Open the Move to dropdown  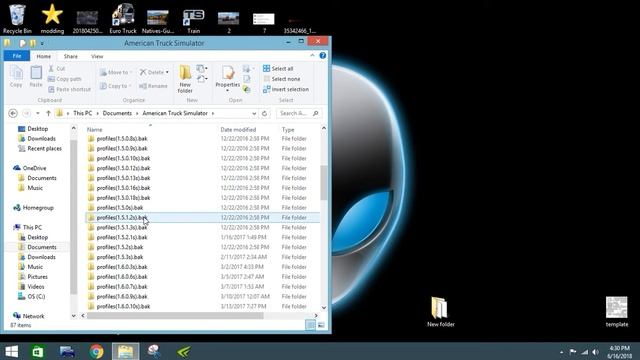(116, 72)
